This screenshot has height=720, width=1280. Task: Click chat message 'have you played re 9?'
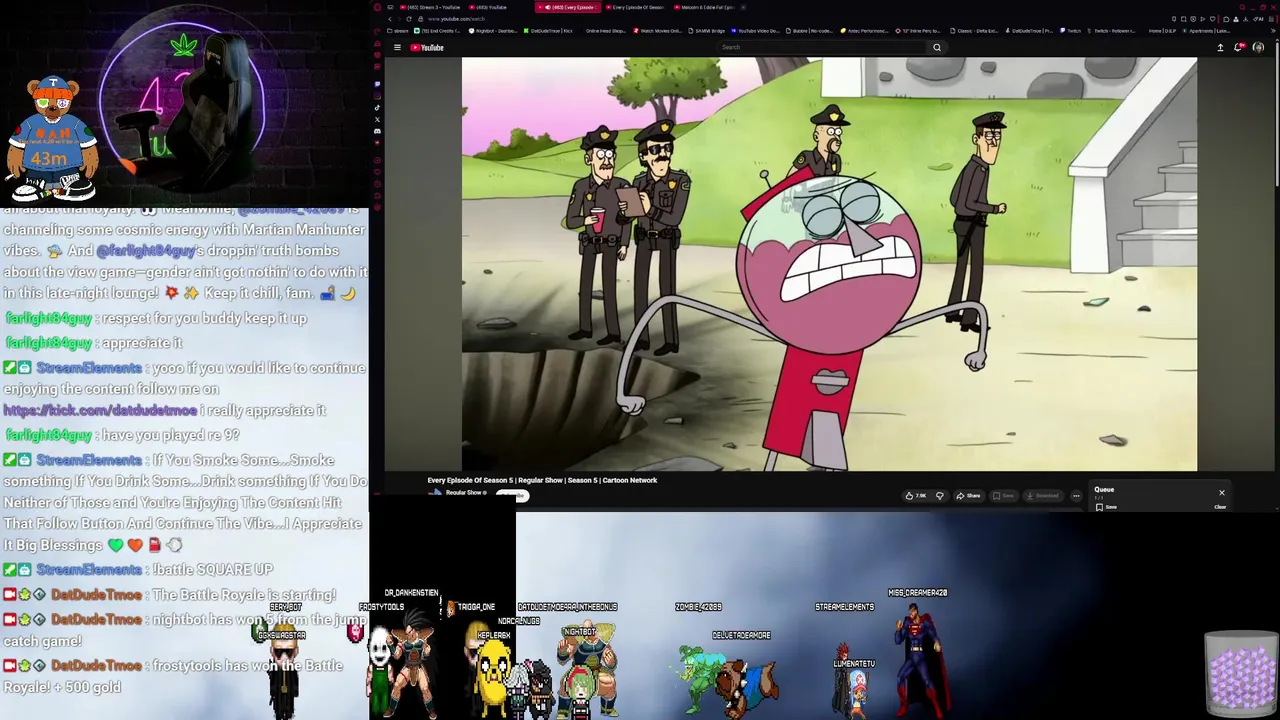170,436
